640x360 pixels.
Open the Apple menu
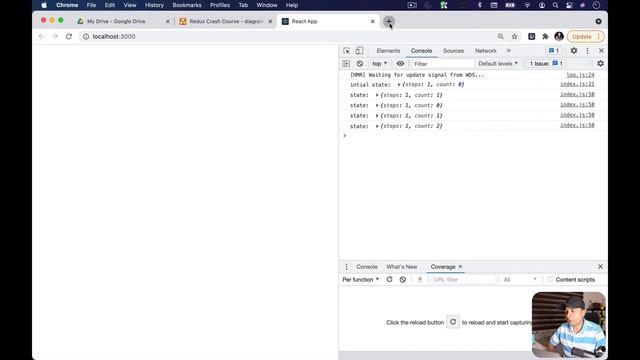[44, 5]
